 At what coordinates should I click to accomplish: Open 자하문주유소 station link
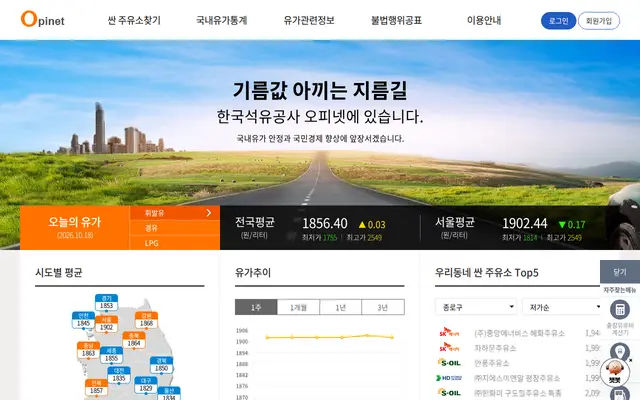[495, 348]
